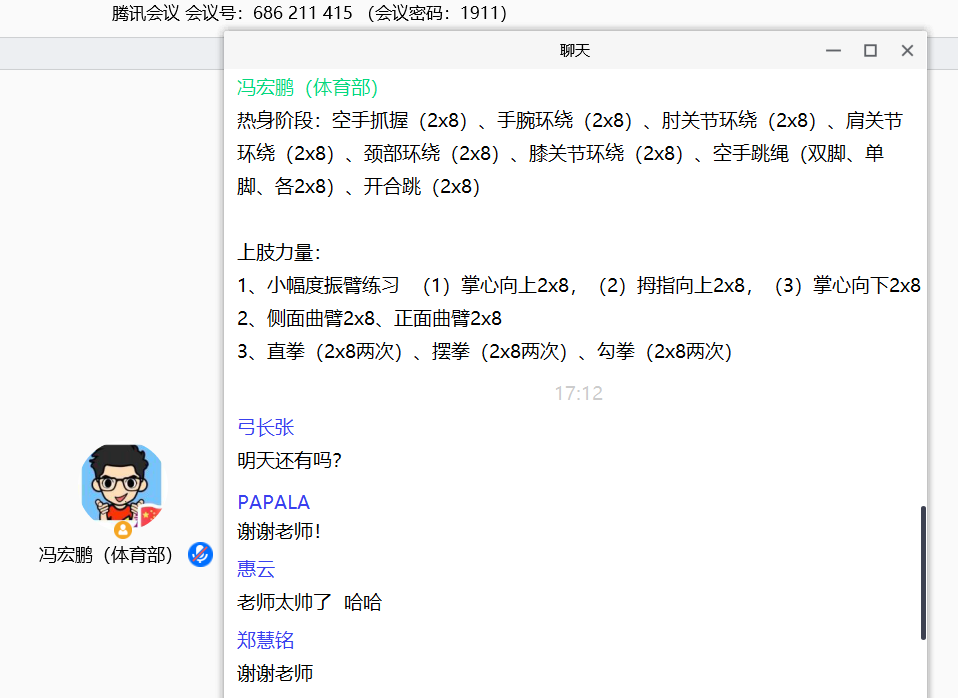Maximize the 聊天 chat window
The height and width of the screenshot is (698, 958).
[870, 51]
